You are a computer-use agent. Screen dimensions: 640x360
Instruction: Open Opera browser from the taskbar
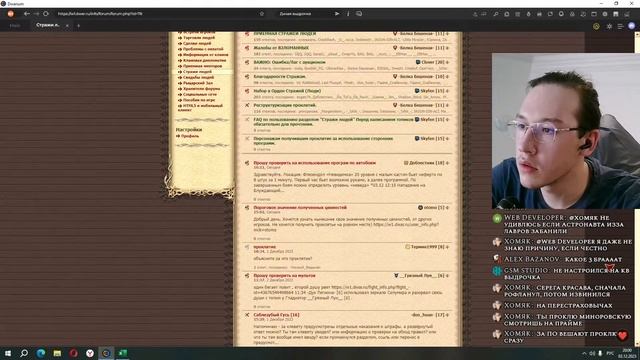73,353
